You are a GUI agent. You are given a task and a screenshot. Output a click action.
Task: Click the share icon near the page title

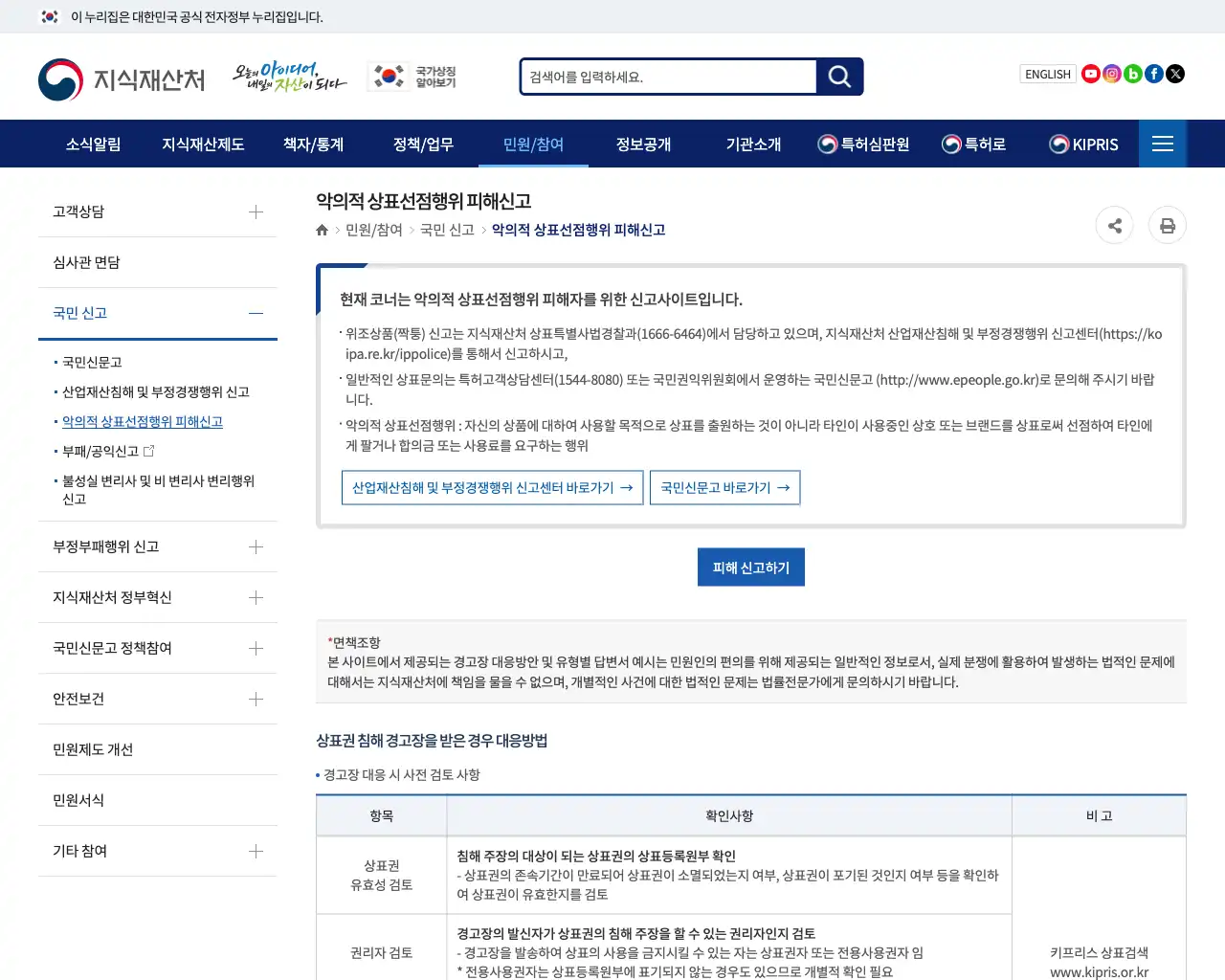[1114, 225]
